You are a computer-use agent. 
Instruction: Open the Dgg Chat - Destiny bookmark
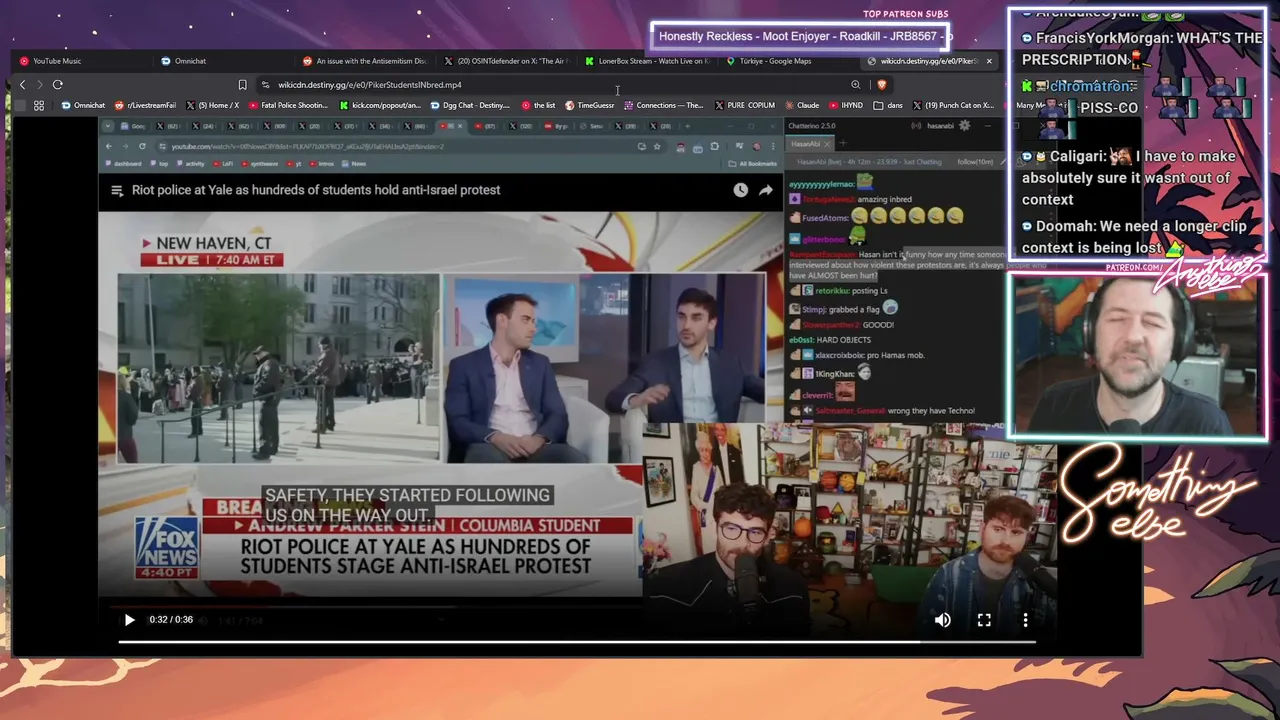470,105
